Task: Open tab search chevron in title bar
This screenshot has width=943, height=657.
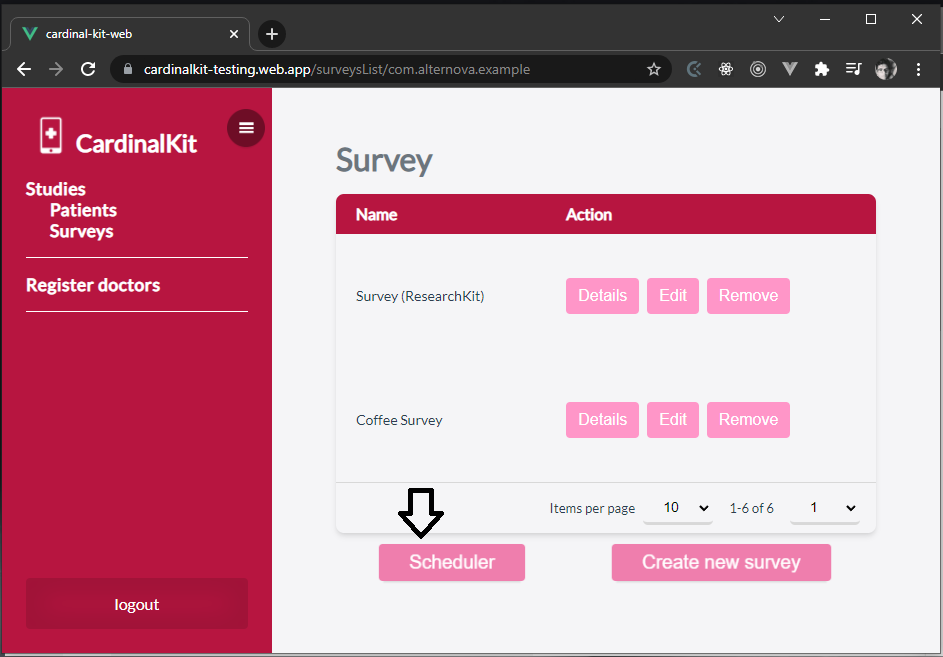Action: click(x=779, y=19)
